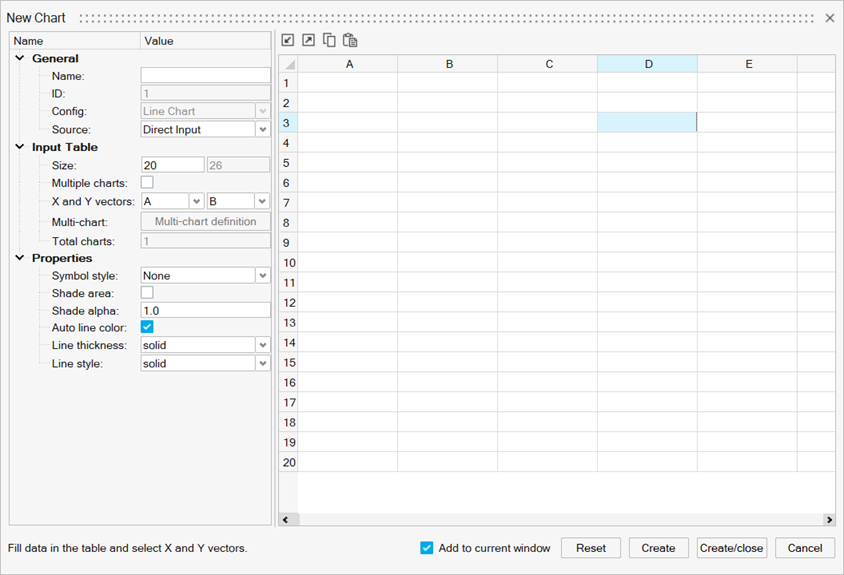Click the table's scroll right arrow

[x=829, y=520]
